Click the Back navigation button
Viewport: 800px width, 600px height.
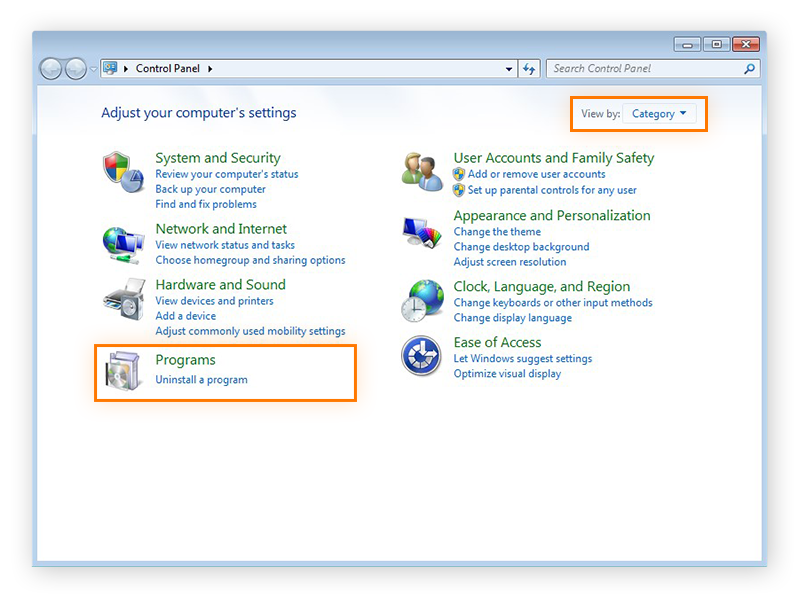pyautogui.click(x=50, y=68)
